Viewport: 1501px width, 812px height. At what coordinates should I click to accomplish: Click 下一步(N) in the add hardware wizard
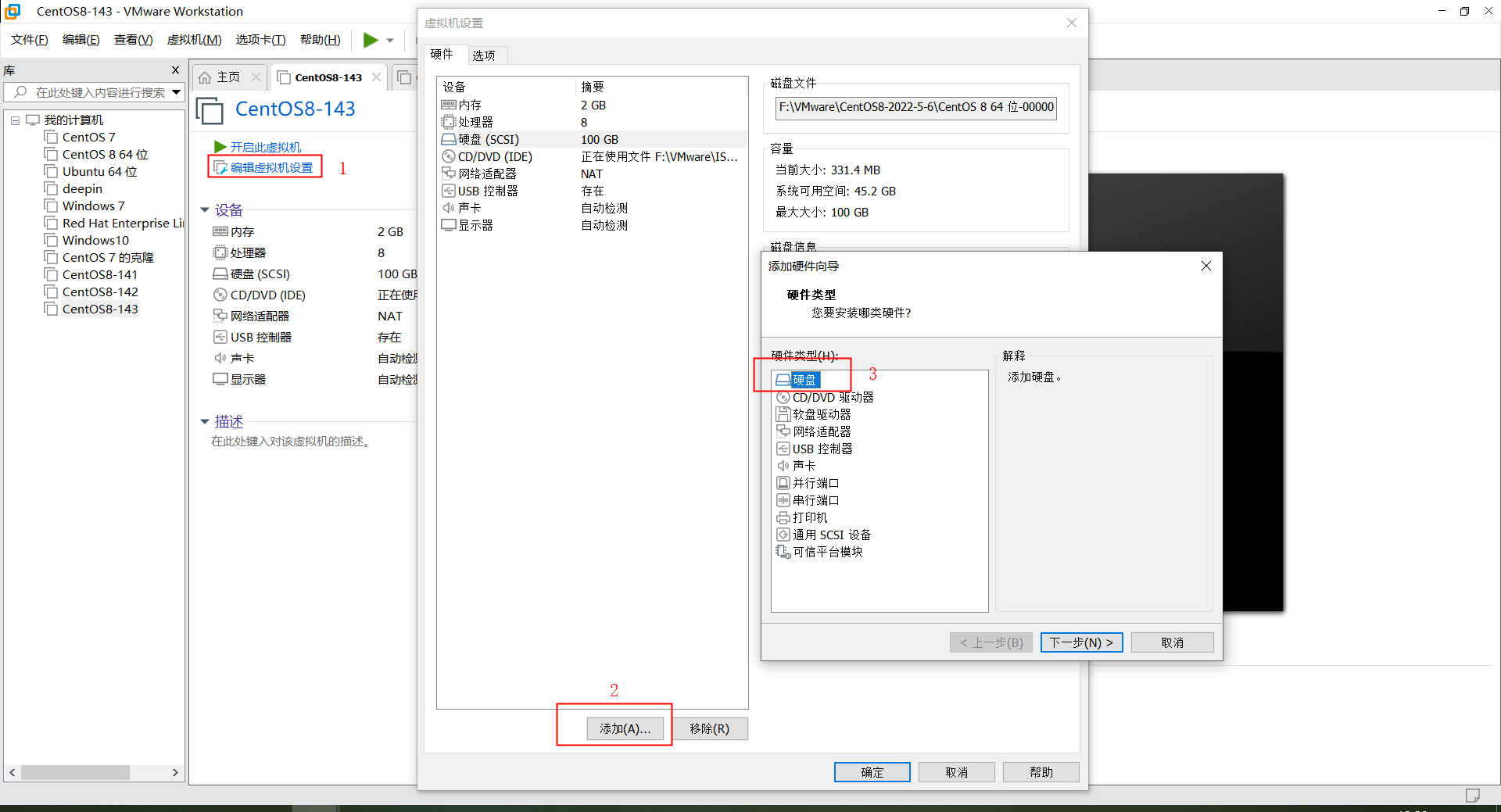[1082, 642]
